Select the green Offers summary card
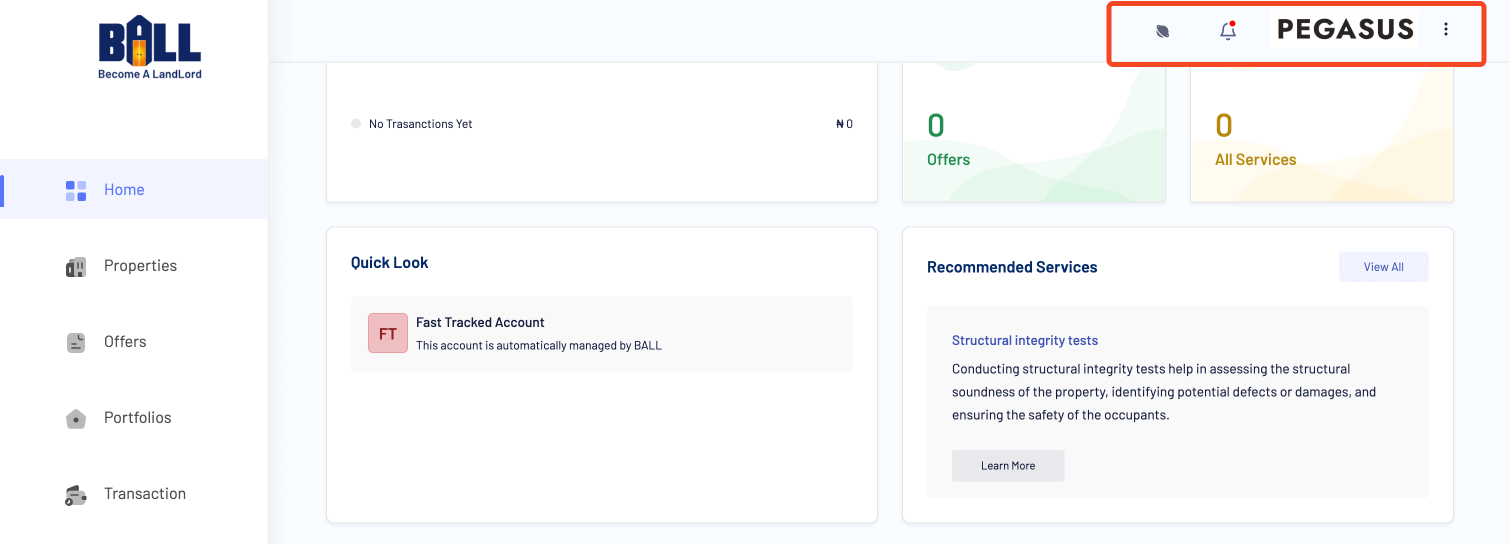Screen dimensions: 1510x544 (x=1033, y=135)
